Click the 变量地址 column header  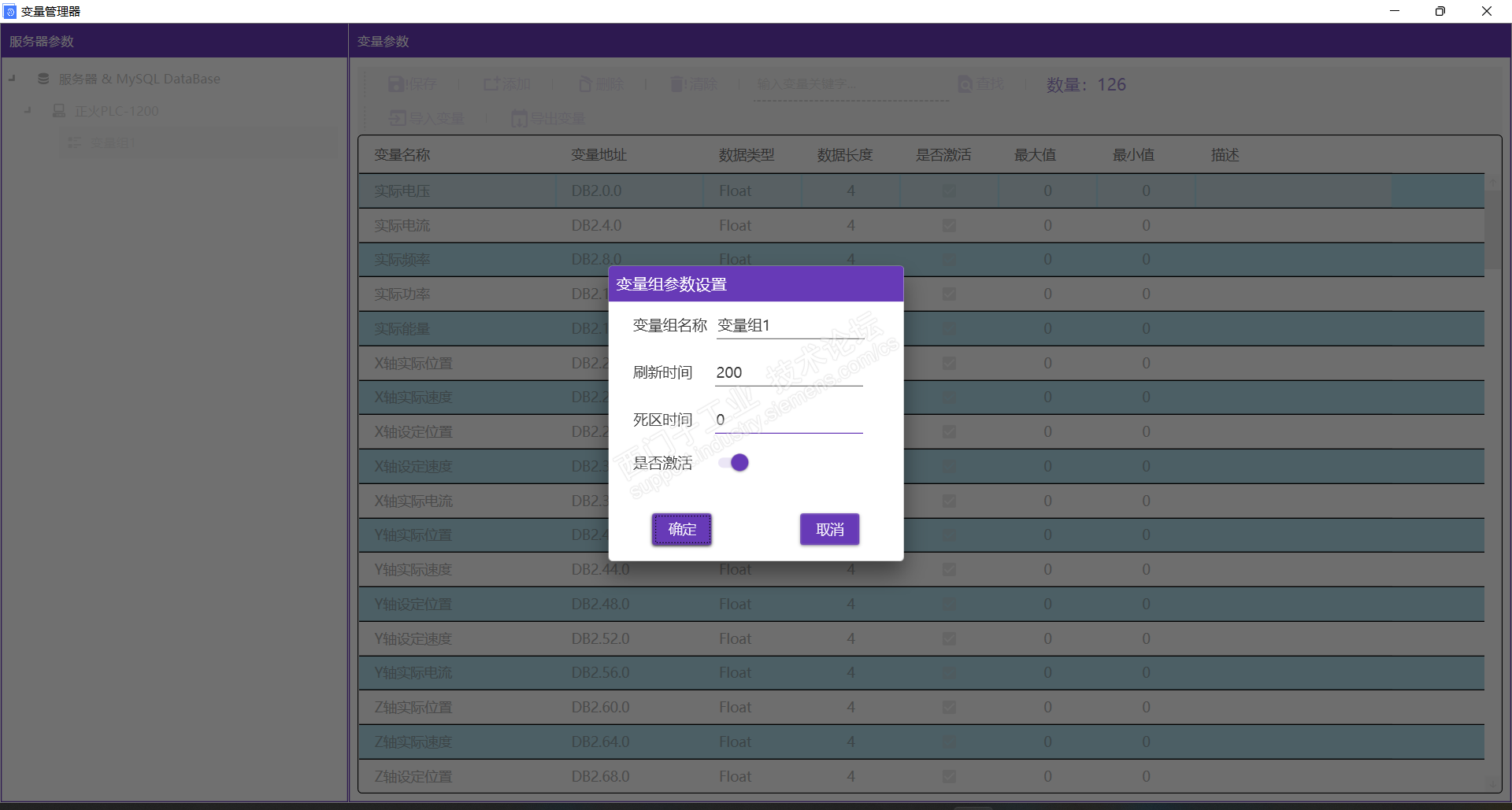[598, 155]
